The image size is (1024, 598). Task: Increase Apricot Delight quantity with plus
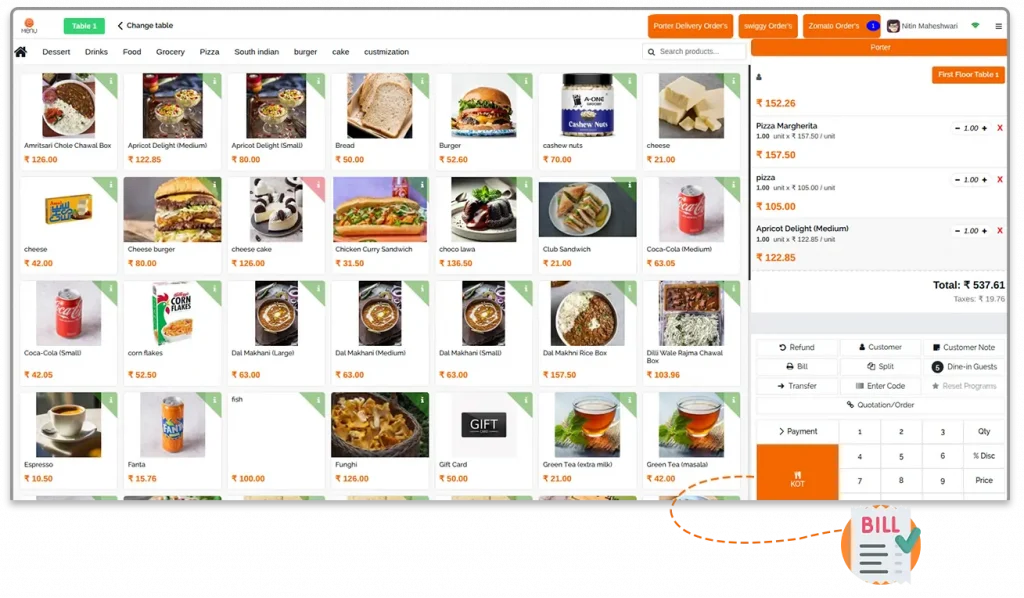point(984,230)
